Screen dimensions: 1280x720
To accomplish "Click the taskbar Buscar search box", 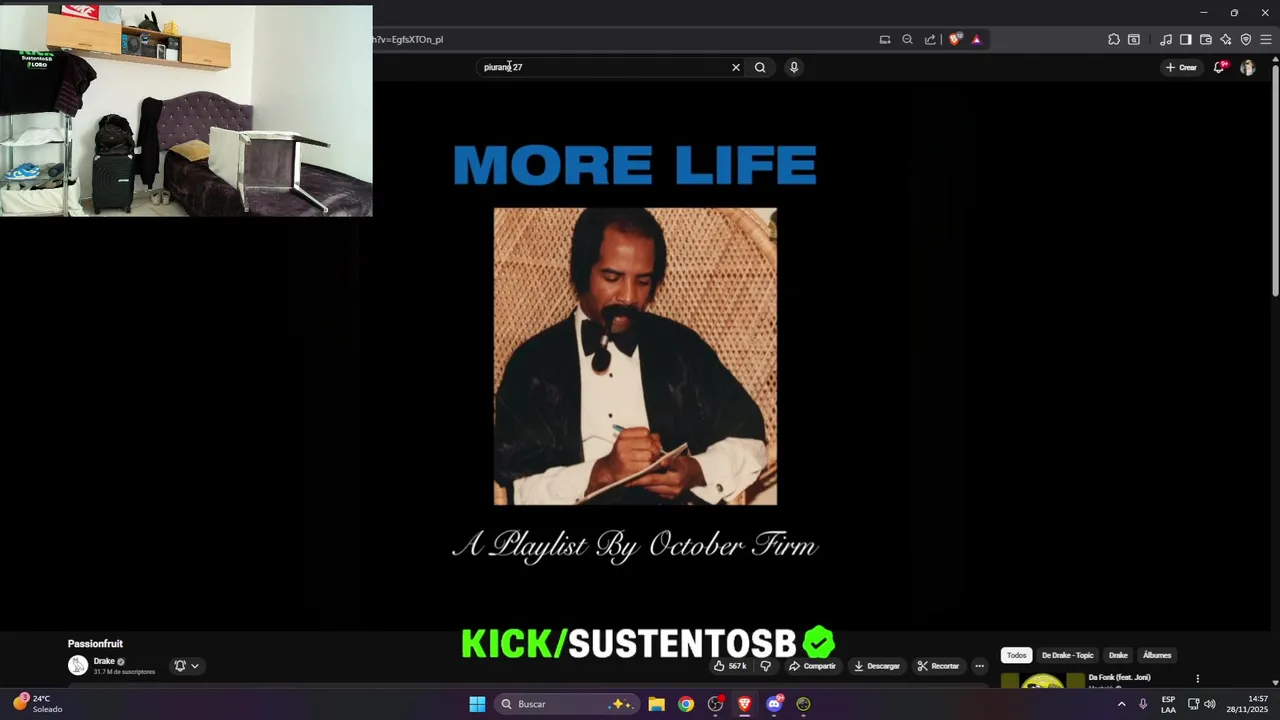I will (569, 704).
